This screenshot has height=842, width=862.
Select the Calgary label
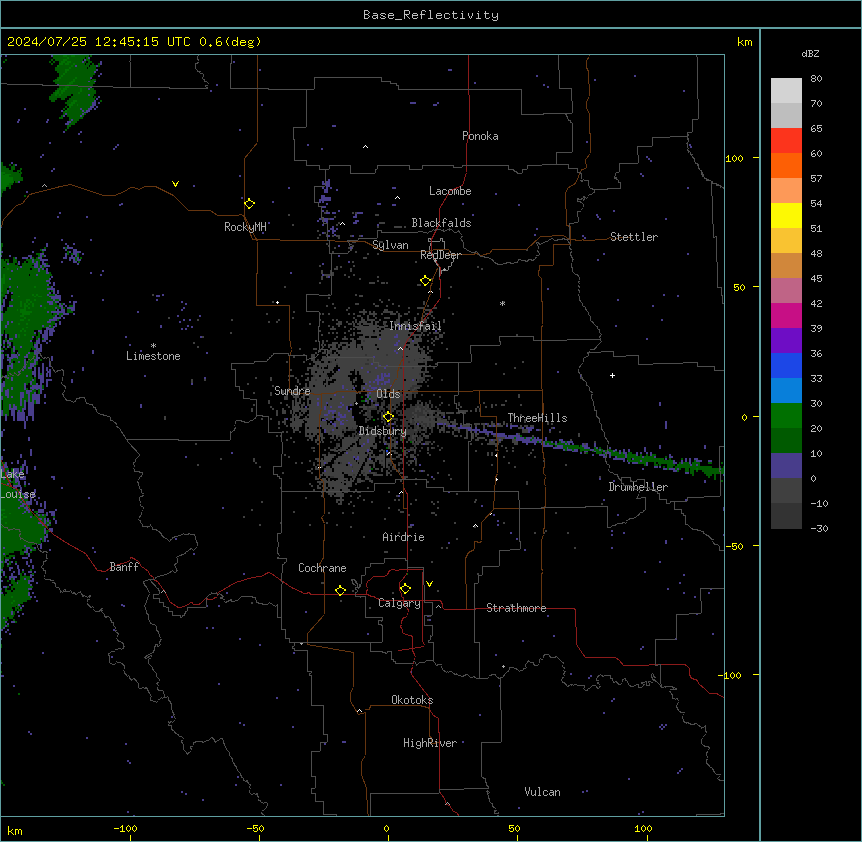[400, 603]
